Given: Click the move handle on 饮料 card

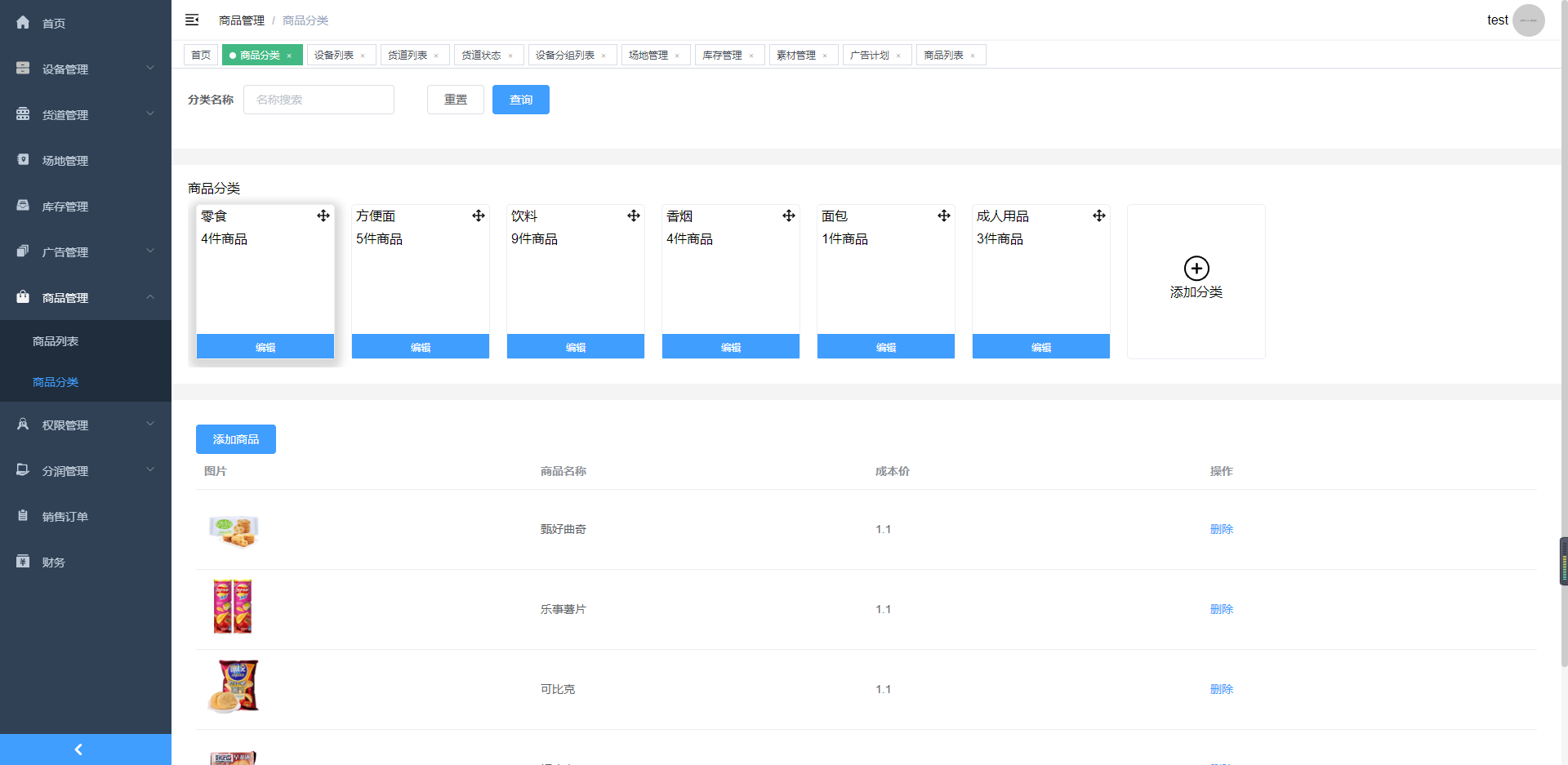Looking at the screenshot, I should 634,216.
